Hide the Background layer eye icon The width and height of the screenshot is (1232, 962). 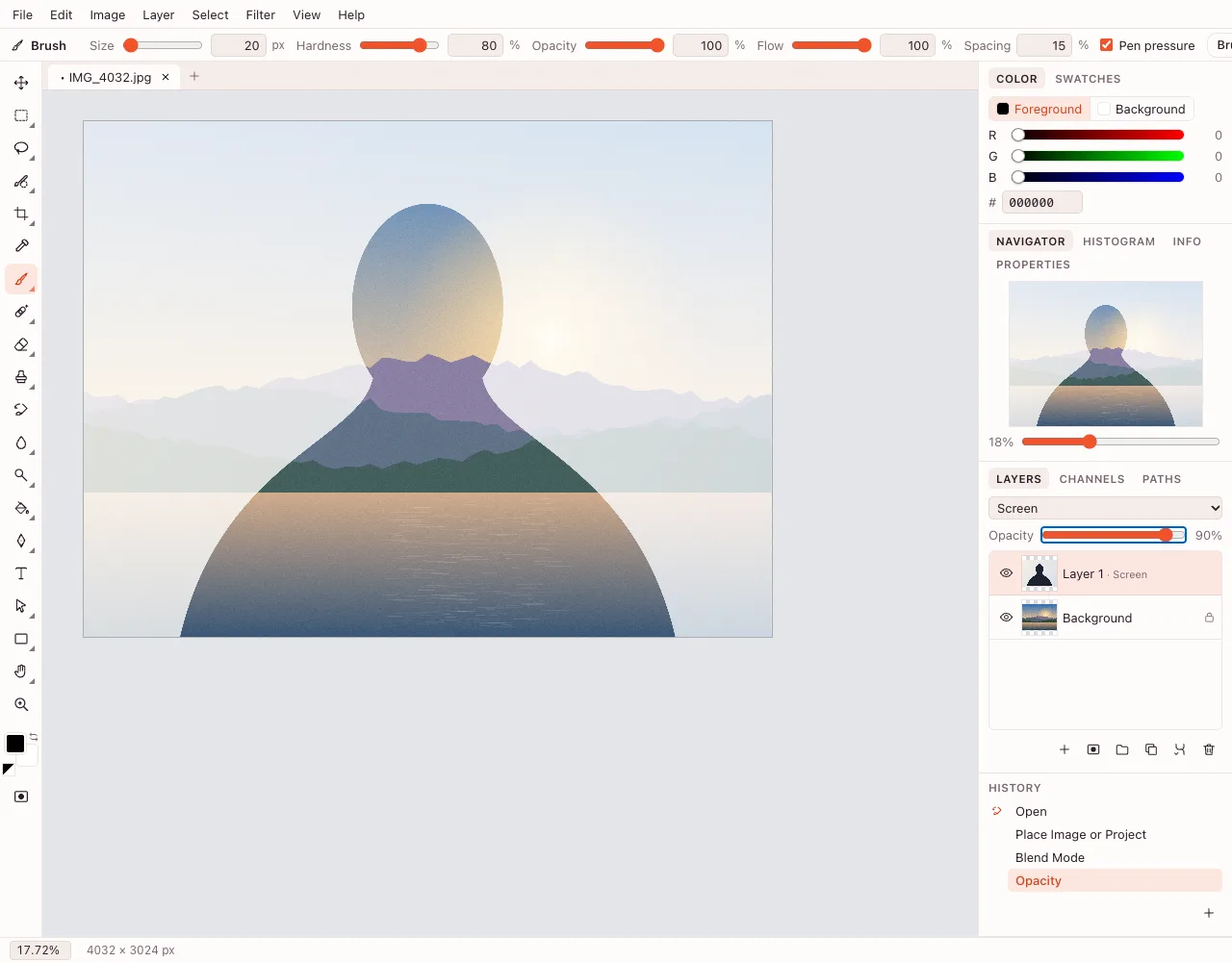(x=1006, y=618)
